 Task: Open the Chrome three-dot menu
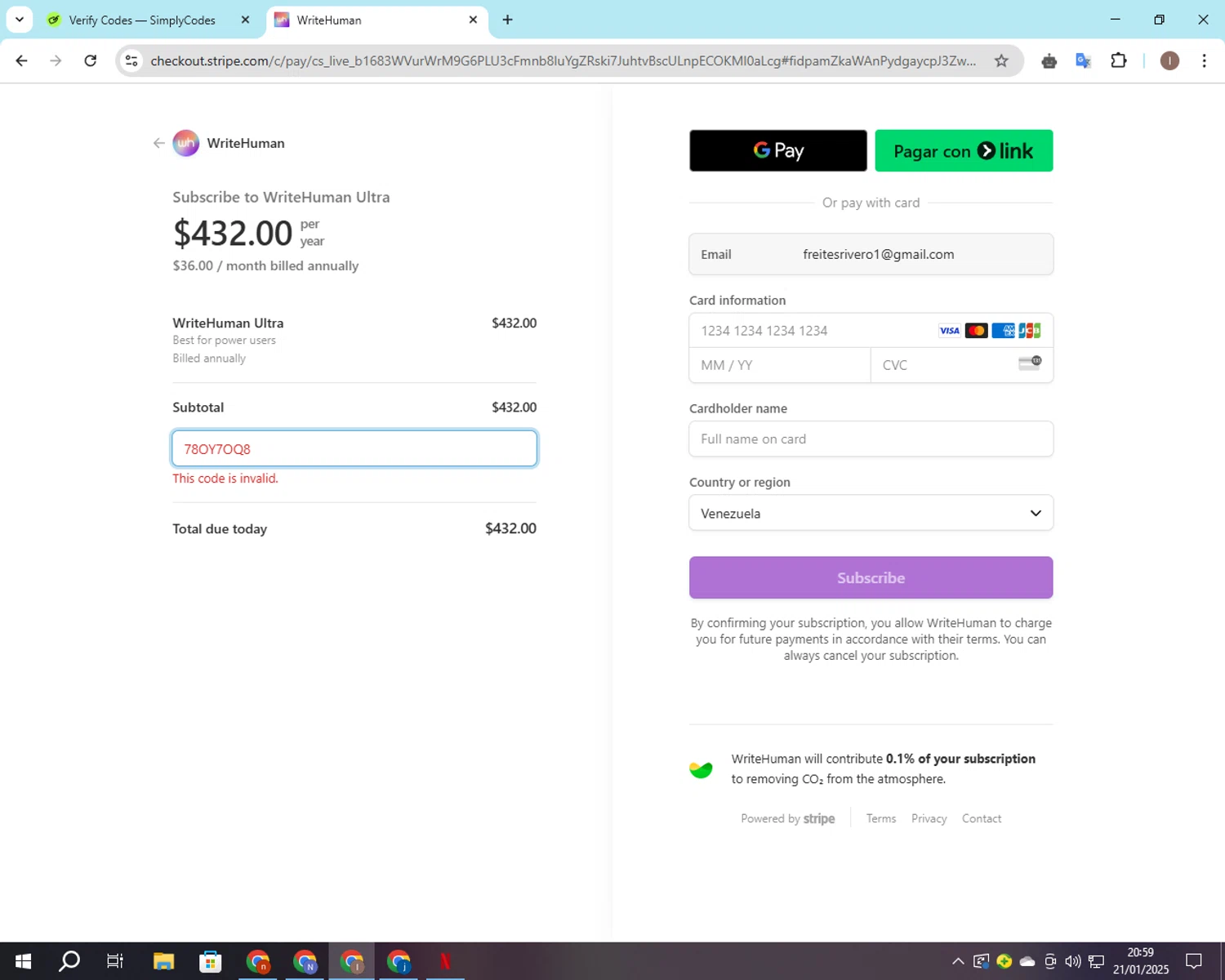(x=1205, y=60)
